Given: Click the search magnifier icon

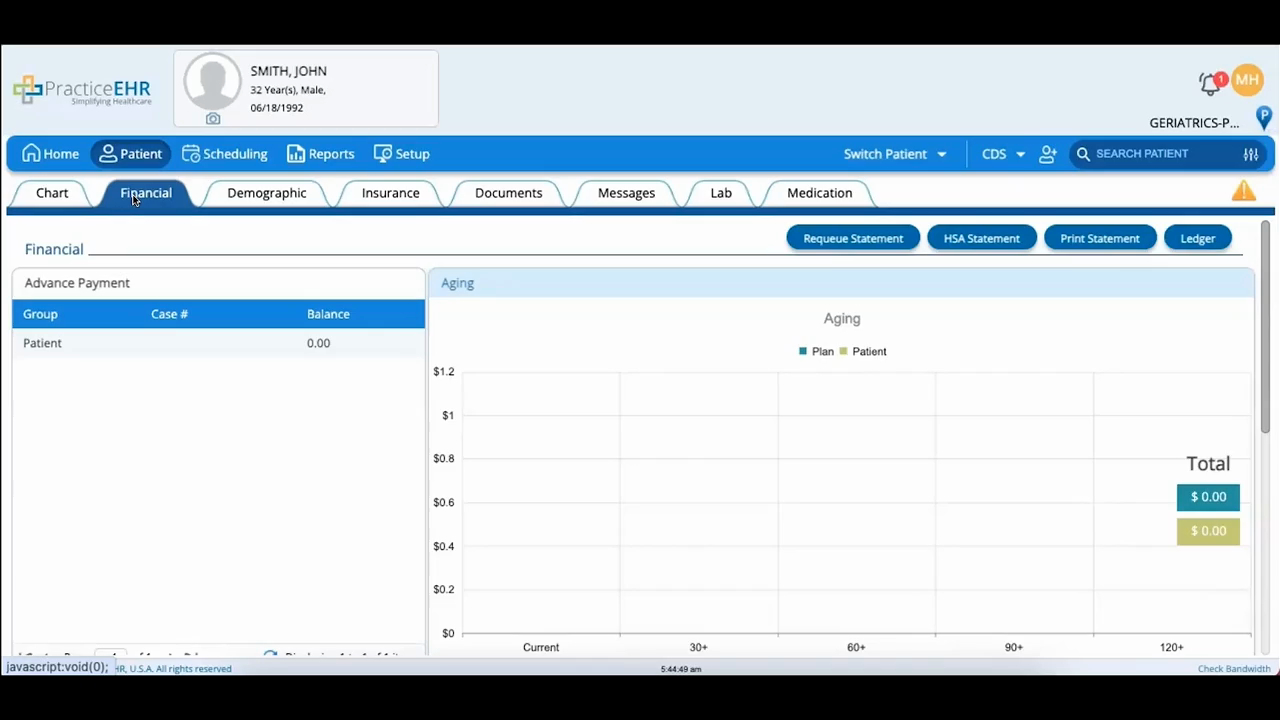Looking at the screenshot, I should click(1083, 154).
